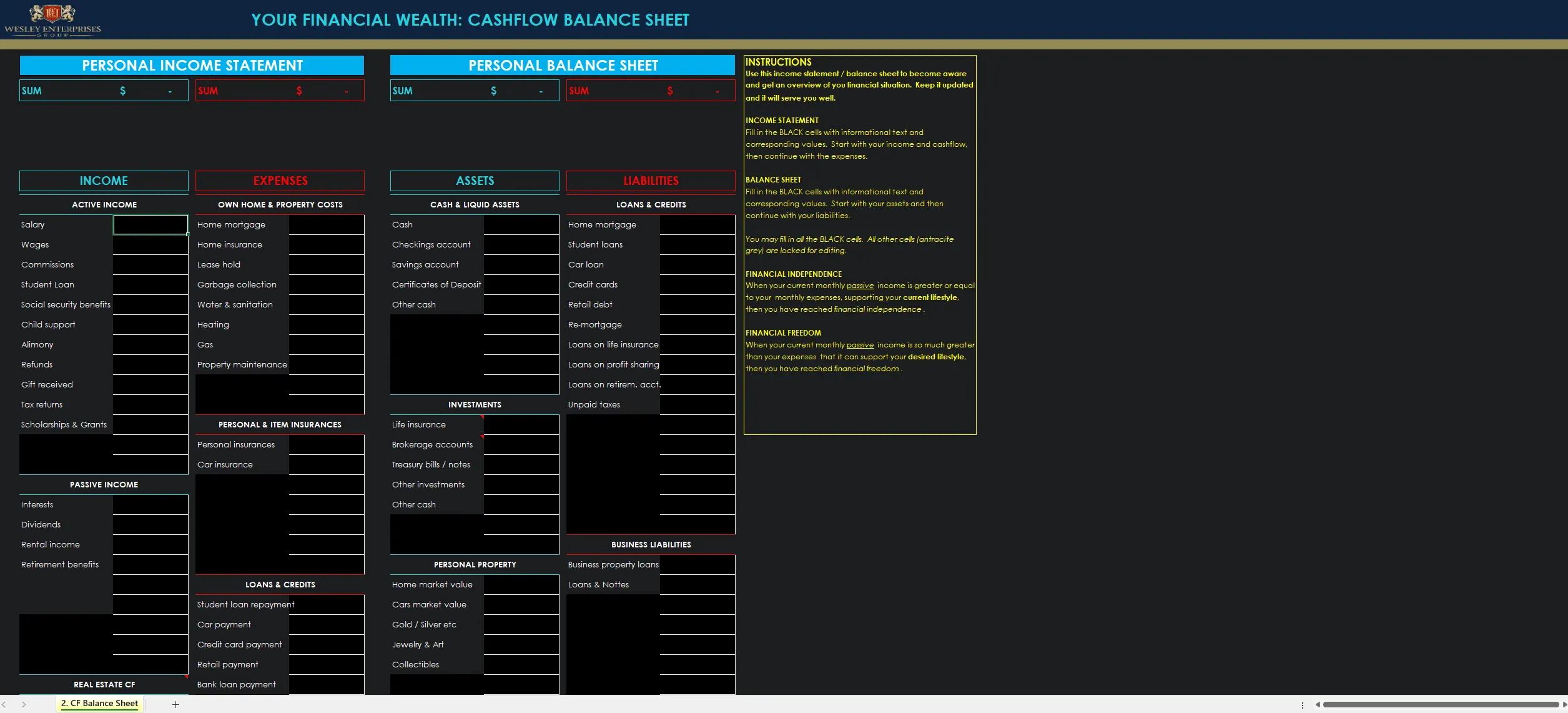
Task: Click the 'Rental income' label
Action: (51, 544)
